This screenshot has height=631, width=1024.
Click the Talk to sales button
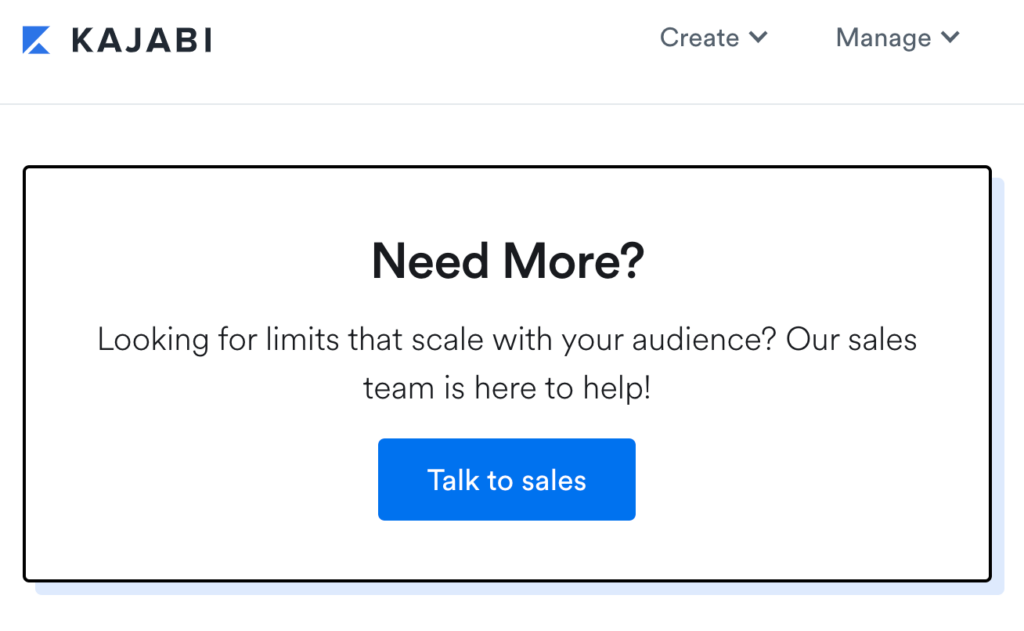point(507,479)
